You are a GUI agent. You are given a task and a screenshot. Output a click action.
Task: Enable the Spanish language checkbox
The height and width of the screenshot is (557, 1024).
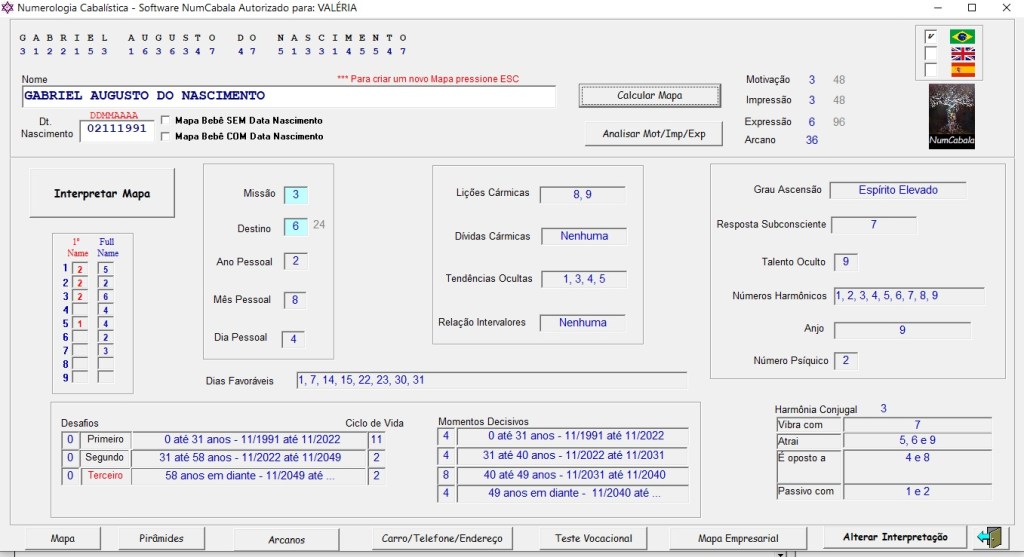click(931, 71)
